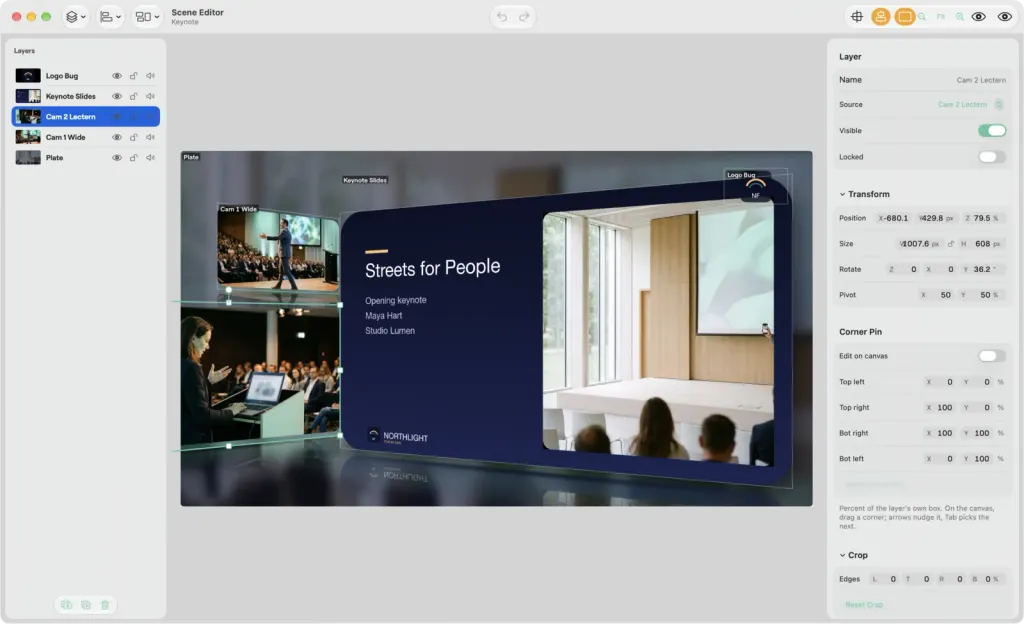This screenshot has height=624, width=1024.
Task: Click the duplicate layer icon
Action: tap(86, 605)
